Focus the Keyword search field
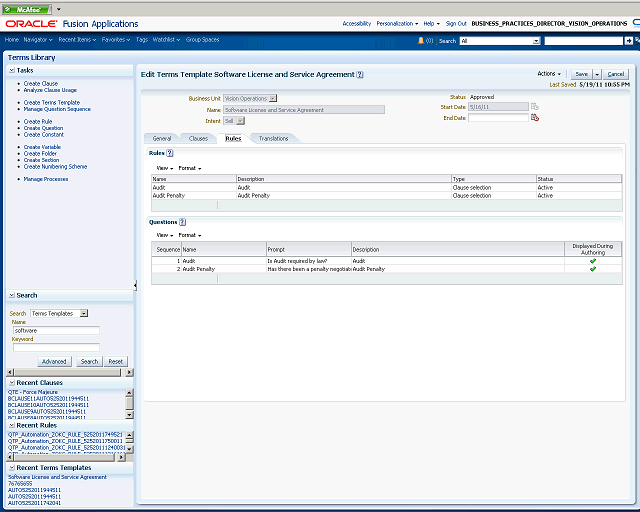 [x=56, y=347]
